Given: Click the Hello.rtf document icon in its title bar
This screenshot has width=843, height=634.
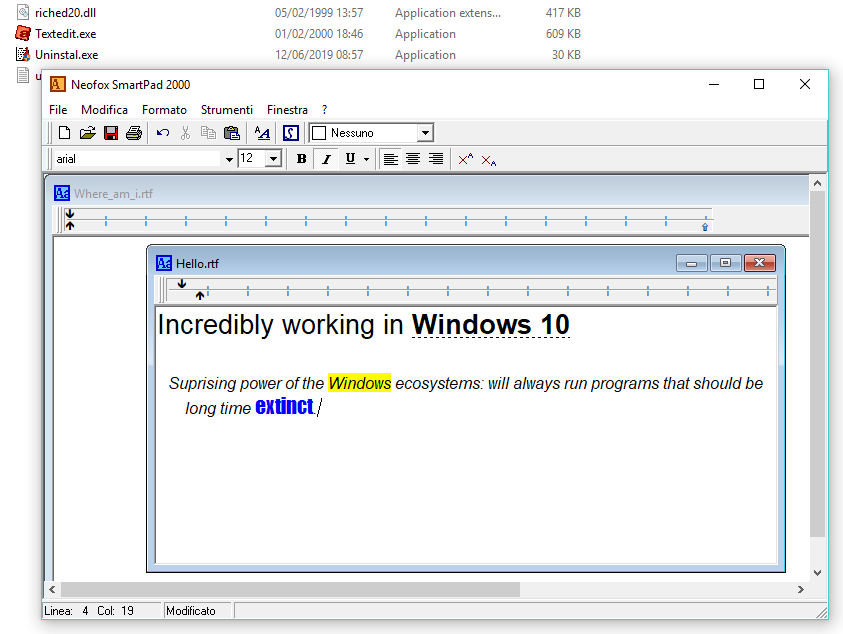Looking at the screenshot, I should coord(164,263).
